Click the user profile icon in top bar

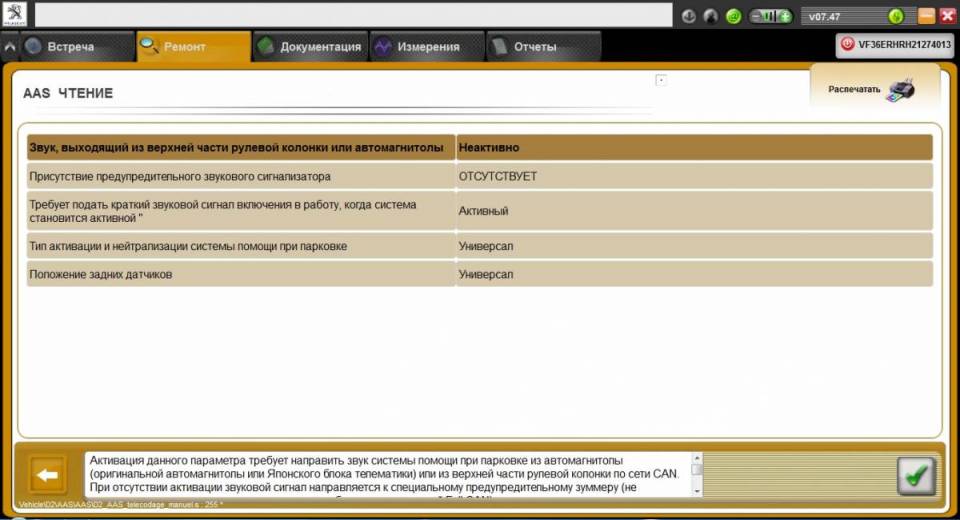click(711, 16)
